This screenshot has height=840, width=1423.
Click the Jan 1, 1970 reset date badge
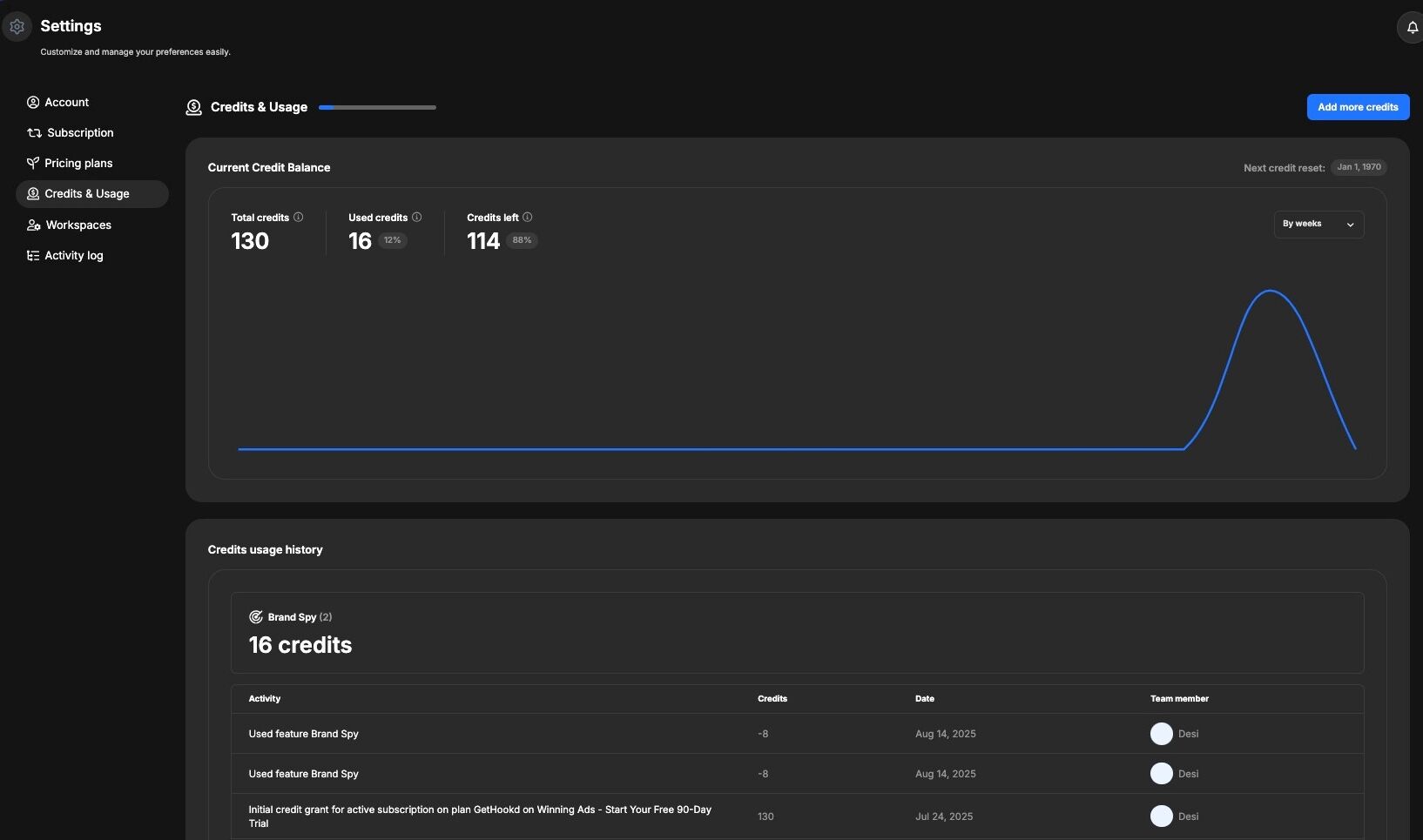tap(1359, 167)
